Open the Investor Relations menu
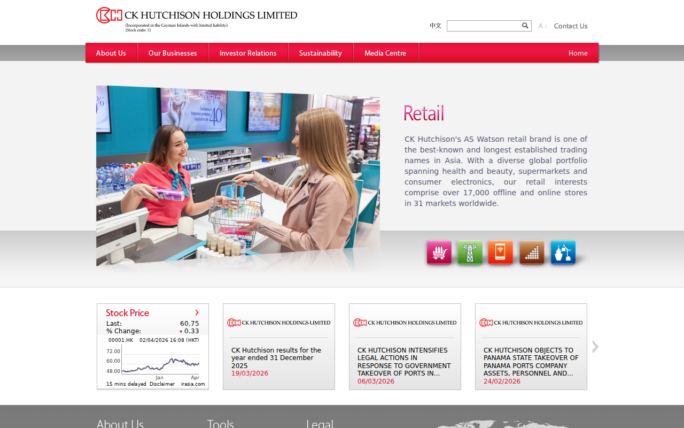 tap(248, 53)
